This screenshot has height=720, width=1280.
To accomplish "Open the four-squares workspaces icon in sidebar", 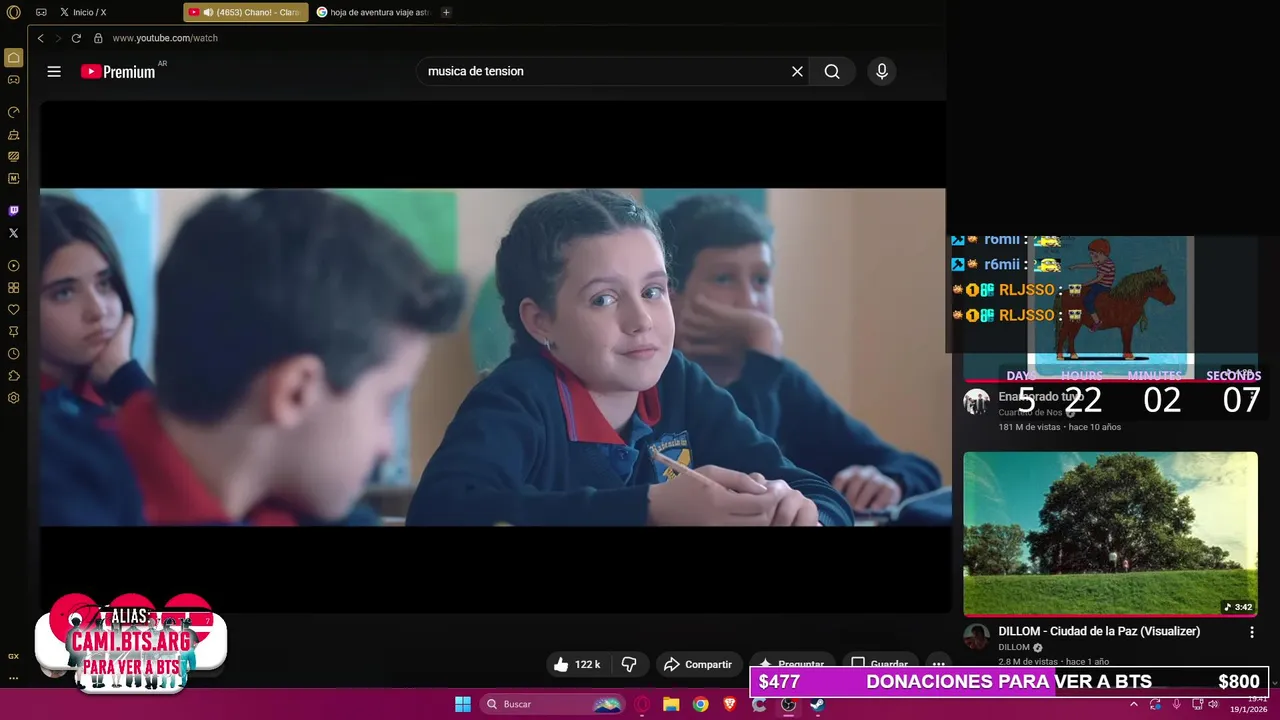I will coord(14,288).
